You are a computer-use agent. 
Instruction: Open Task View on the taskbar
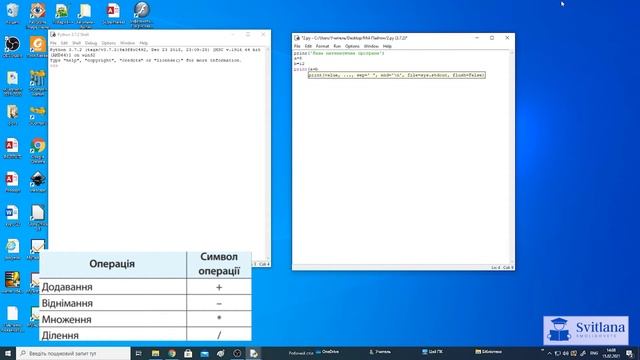139,353
